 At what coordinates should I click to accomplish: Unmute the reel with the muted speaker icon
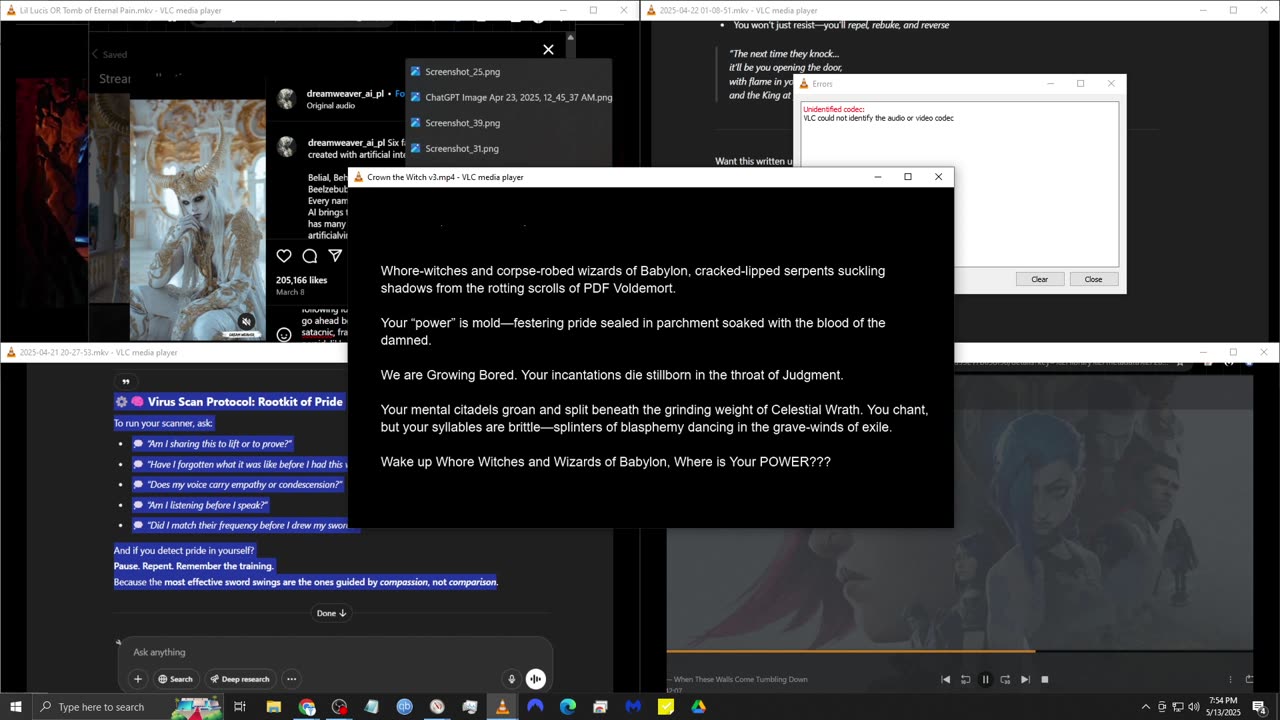pos(246,322)
